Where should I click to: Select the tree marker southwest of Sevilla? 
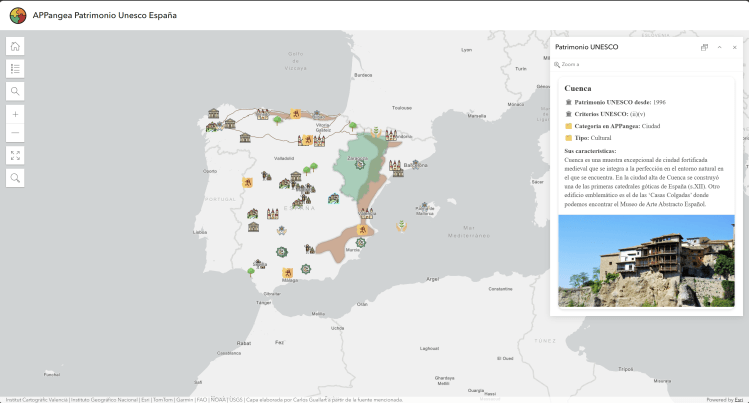coord(251,272)
